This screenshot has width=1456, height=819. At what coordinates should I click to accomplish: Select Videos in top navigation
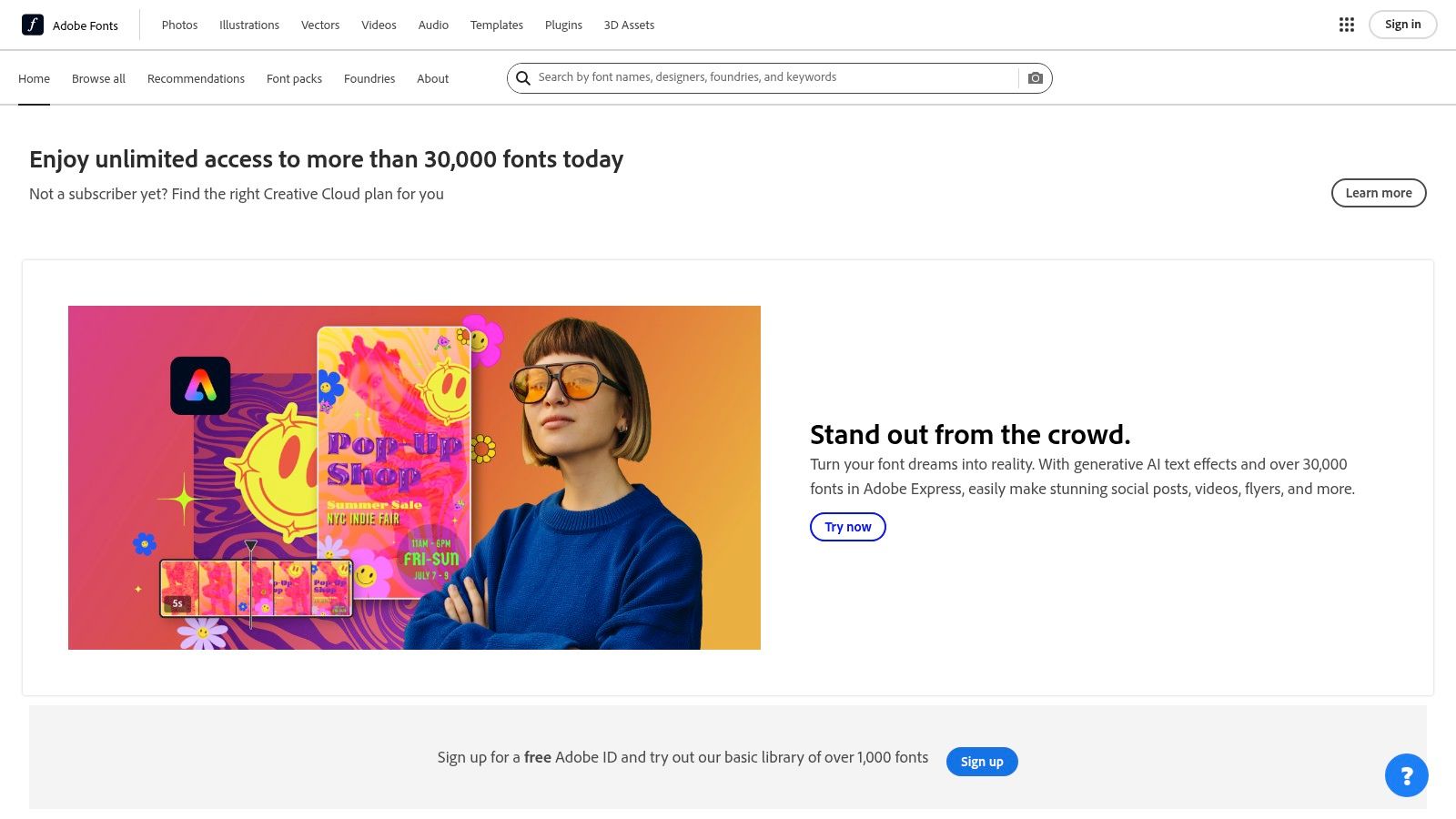click(379, 25)
